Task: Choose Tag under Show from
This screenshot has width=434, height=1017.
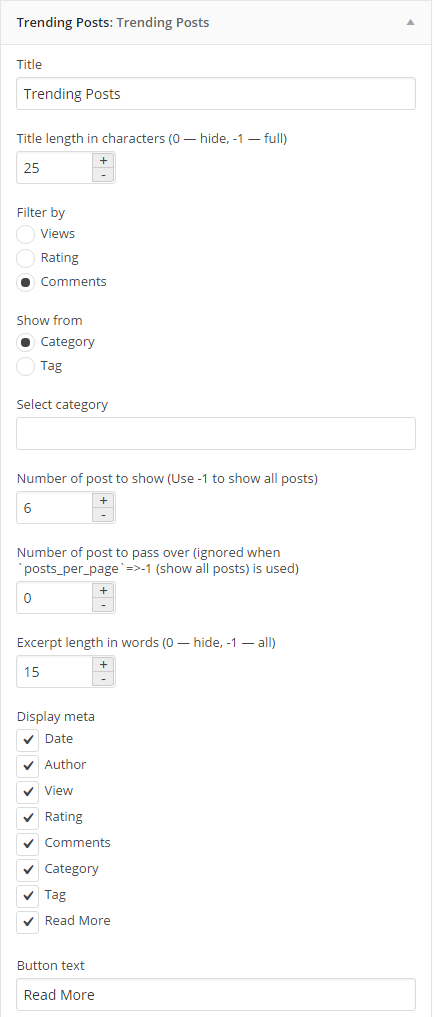Action: pyautogui.click(x=26, y=366)
